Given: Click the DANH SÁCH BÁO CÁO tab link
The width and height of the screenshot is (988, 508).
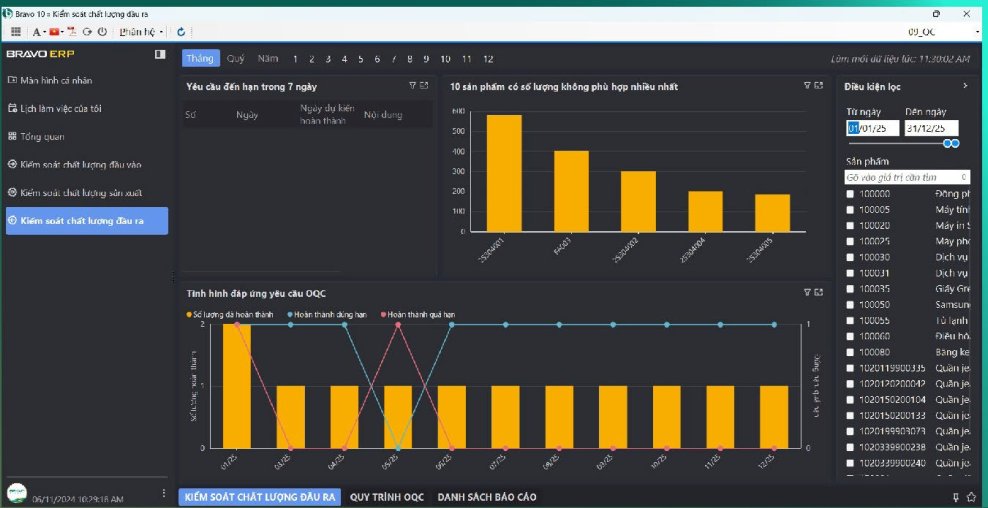Looking at the screenshot, I should click(486, 497).
